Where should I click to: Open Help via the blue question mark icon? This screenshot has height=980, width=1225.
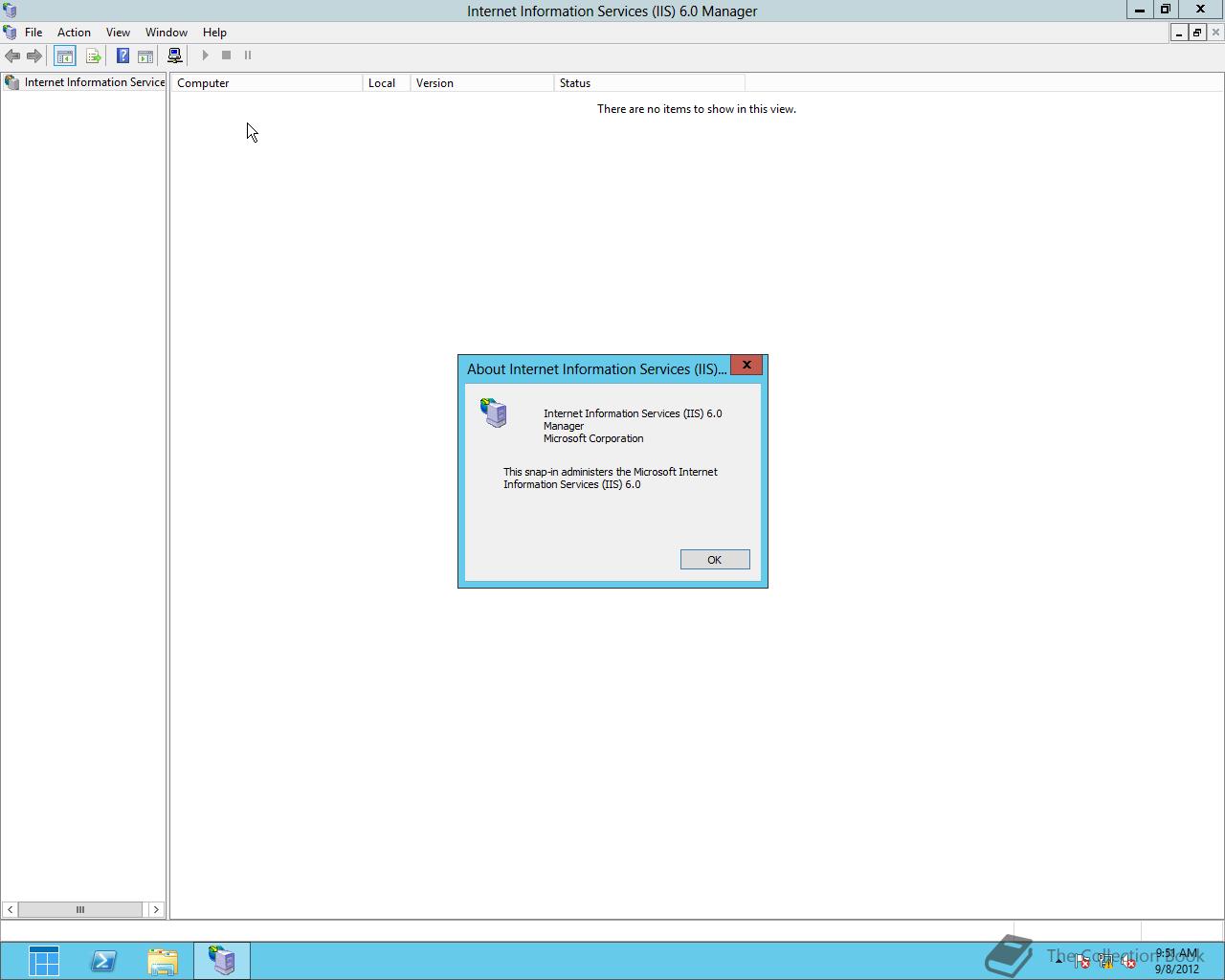pos(122,56)
